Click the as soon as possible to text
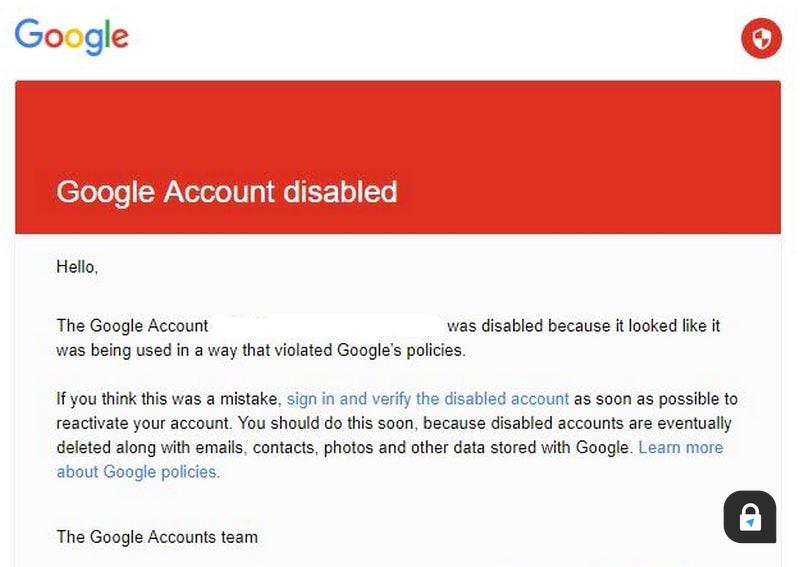Screen dimensions: 800x567 [656, 399]
